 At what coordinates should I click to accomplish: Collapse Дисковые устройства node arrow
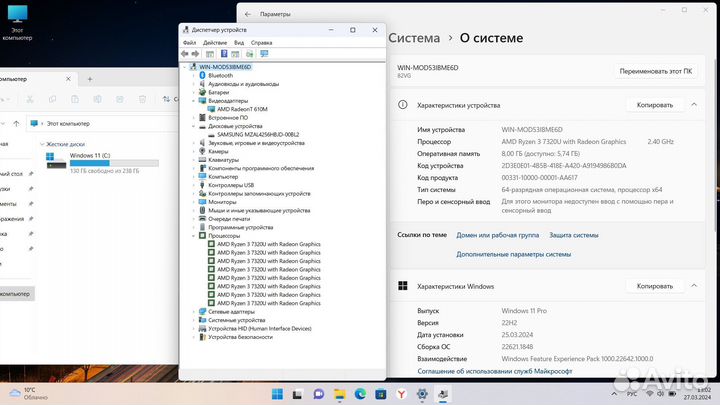(193, 126)
